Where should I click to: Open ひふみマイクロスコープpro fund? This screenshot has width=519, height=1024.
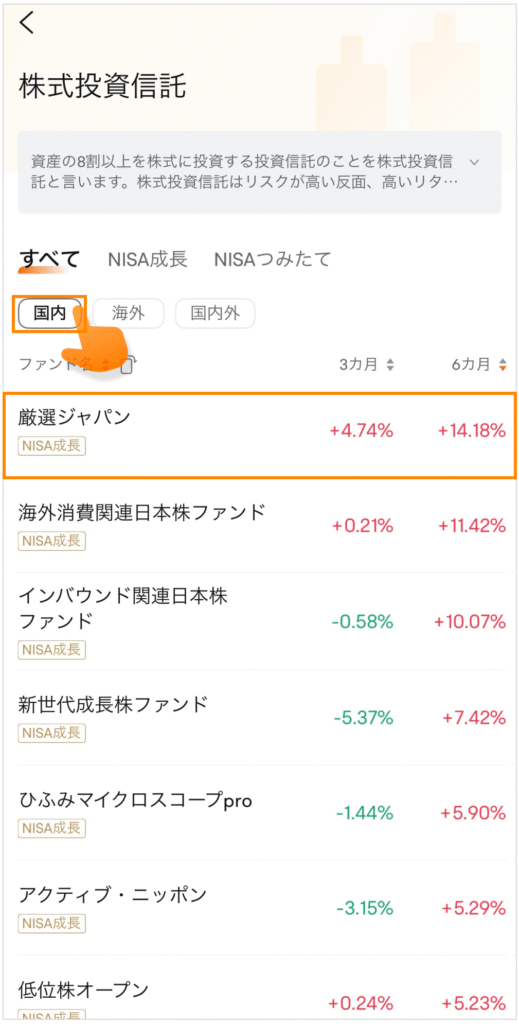[x=259, y=812]
